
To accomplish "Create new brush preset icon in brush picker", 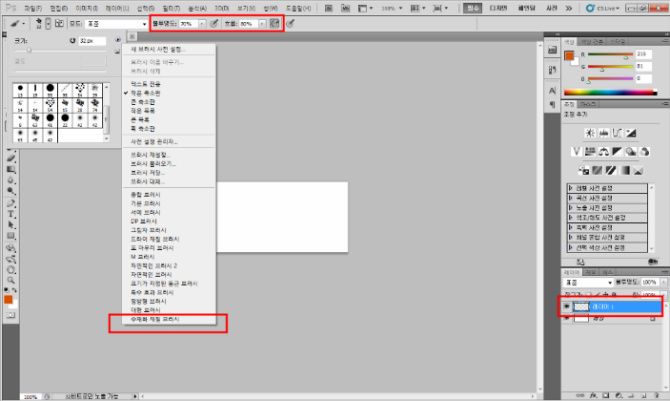I will click(x=117, y=52).
